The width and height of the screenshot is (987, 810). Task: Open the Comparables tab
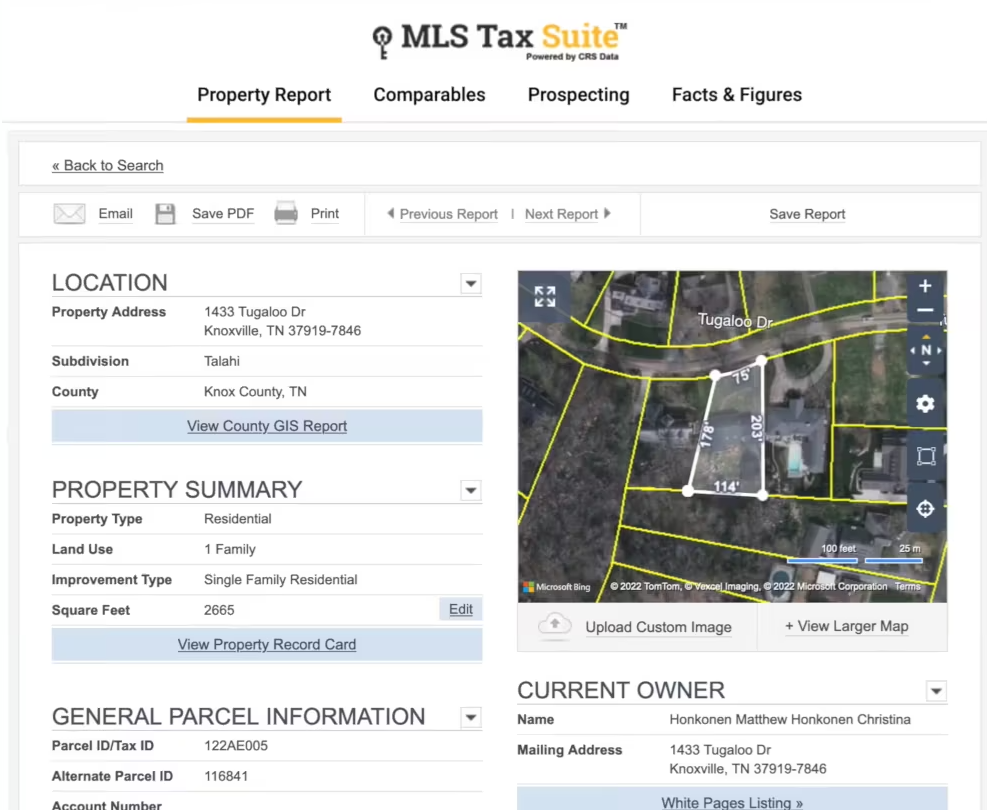click(x=429, y=95)
